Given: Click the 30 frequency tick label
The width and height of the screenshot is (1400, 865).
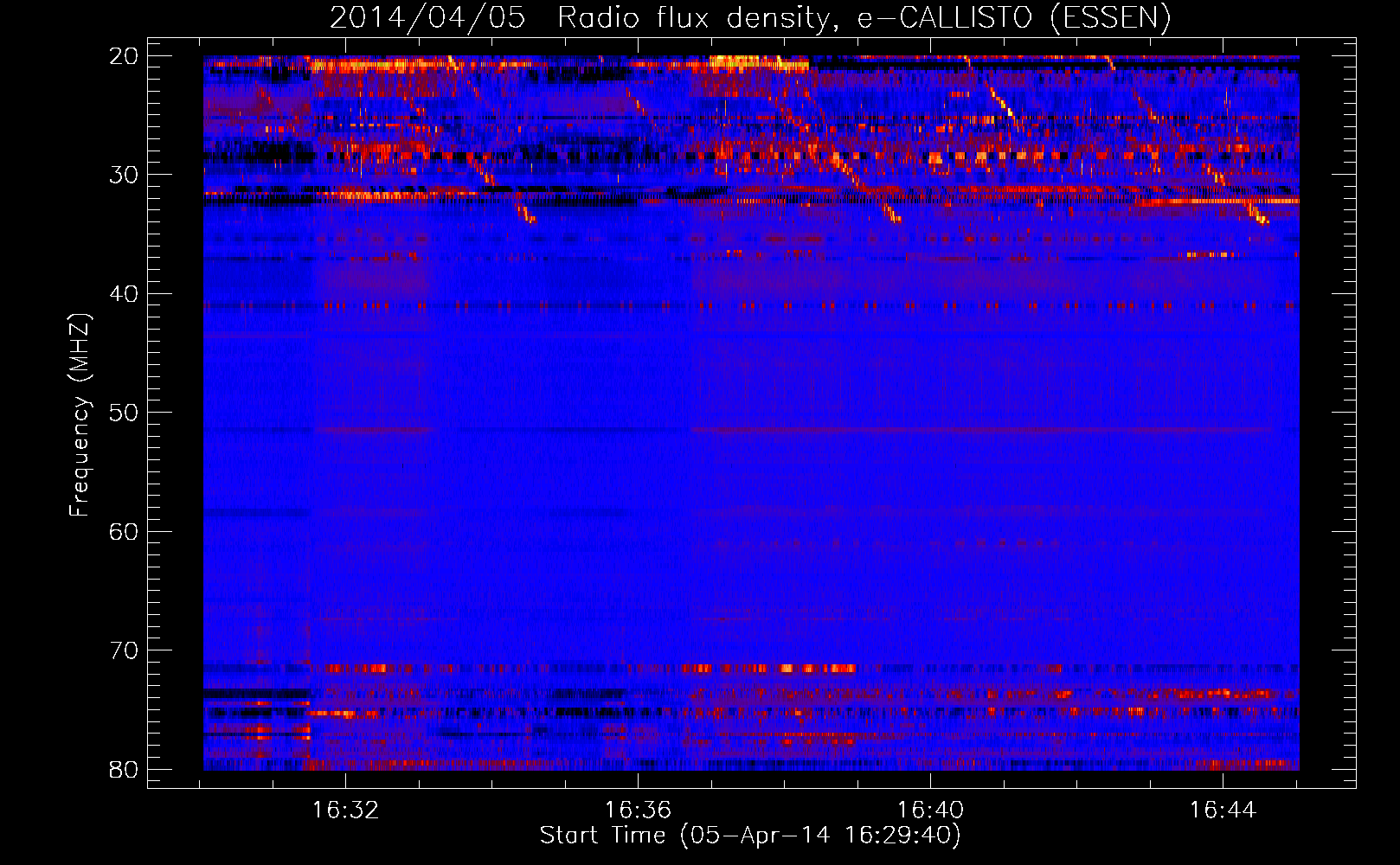Looking at the screenshot, I should pyautogui.click(x=124, y=175).
